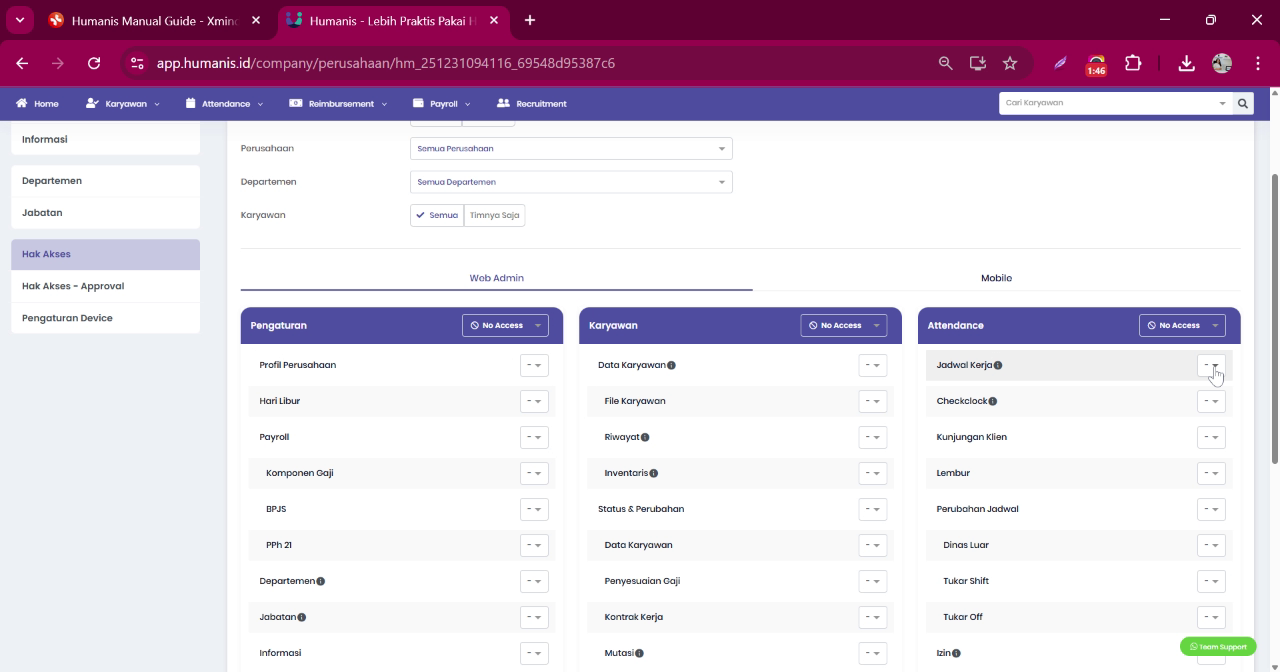The image size is (1280, 672).
Task: Open the Informasi sidebar item
Action: (x=105, y=139)
